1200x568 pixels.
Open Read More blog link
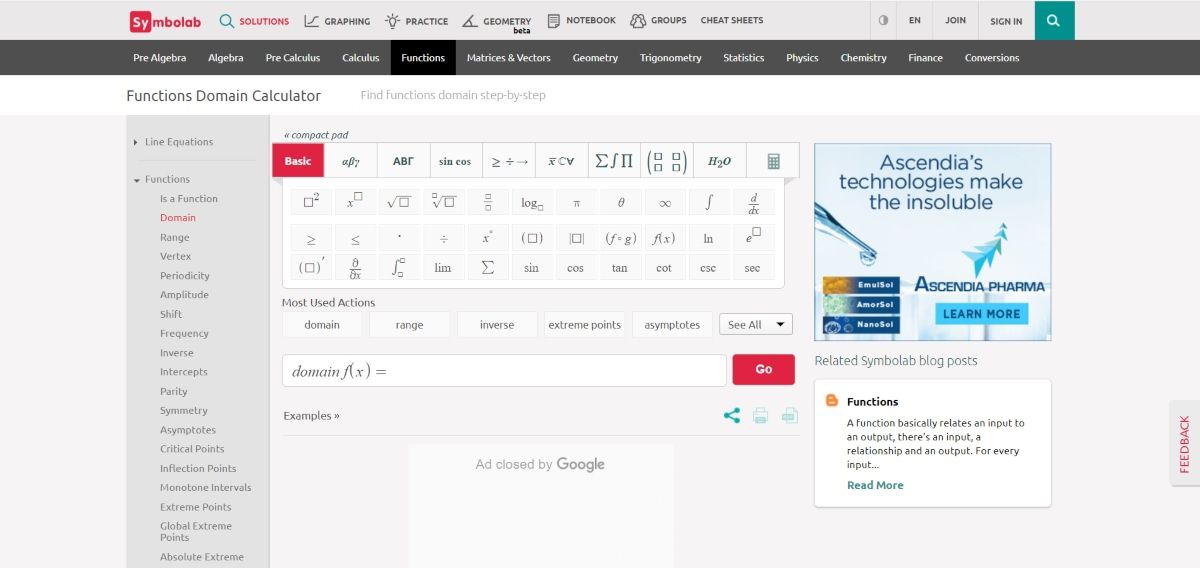tap(875, 485)
